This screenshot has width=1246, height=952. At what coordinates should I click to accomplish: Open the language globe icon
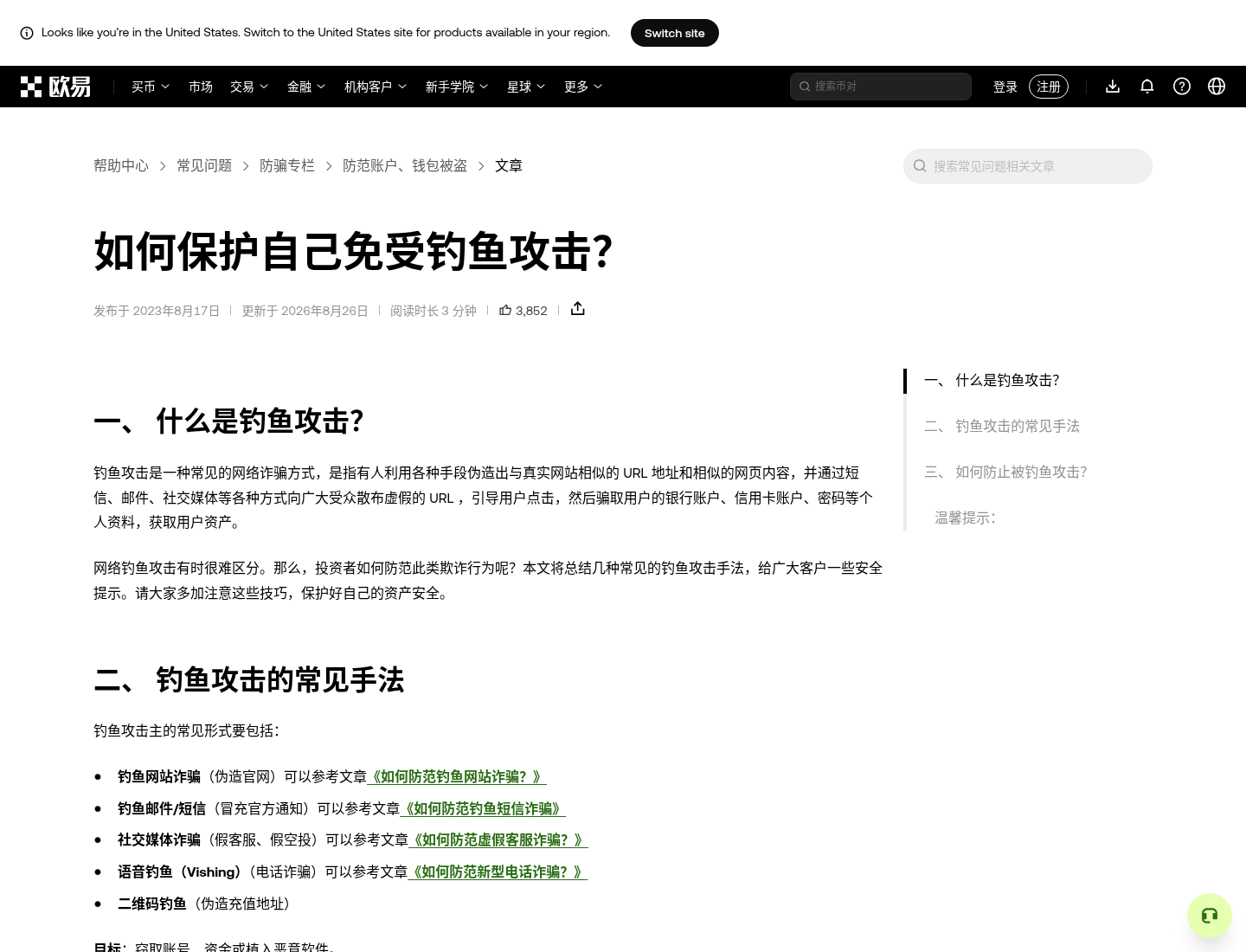pyautogui.click(x=1217, y=87)
